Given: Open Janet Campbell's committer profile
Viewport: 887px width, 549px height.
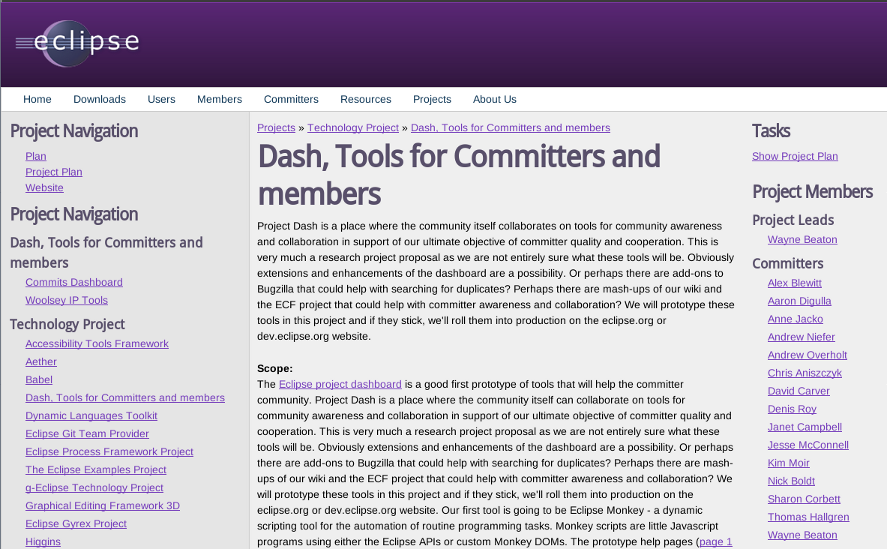Looking at the screenshot, I should click(x=804, y=427).
